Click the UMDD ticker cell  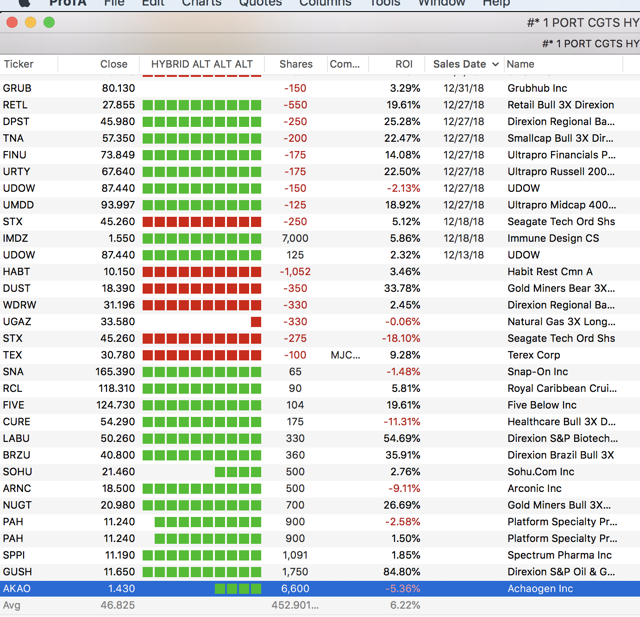[x=18, y=205]
